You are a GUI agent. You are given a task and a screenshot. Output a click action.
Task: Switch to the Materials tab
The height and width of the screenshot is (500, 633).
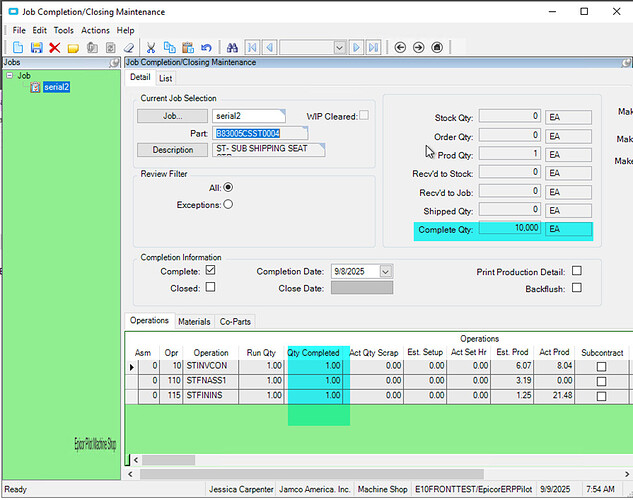(194, 322)
